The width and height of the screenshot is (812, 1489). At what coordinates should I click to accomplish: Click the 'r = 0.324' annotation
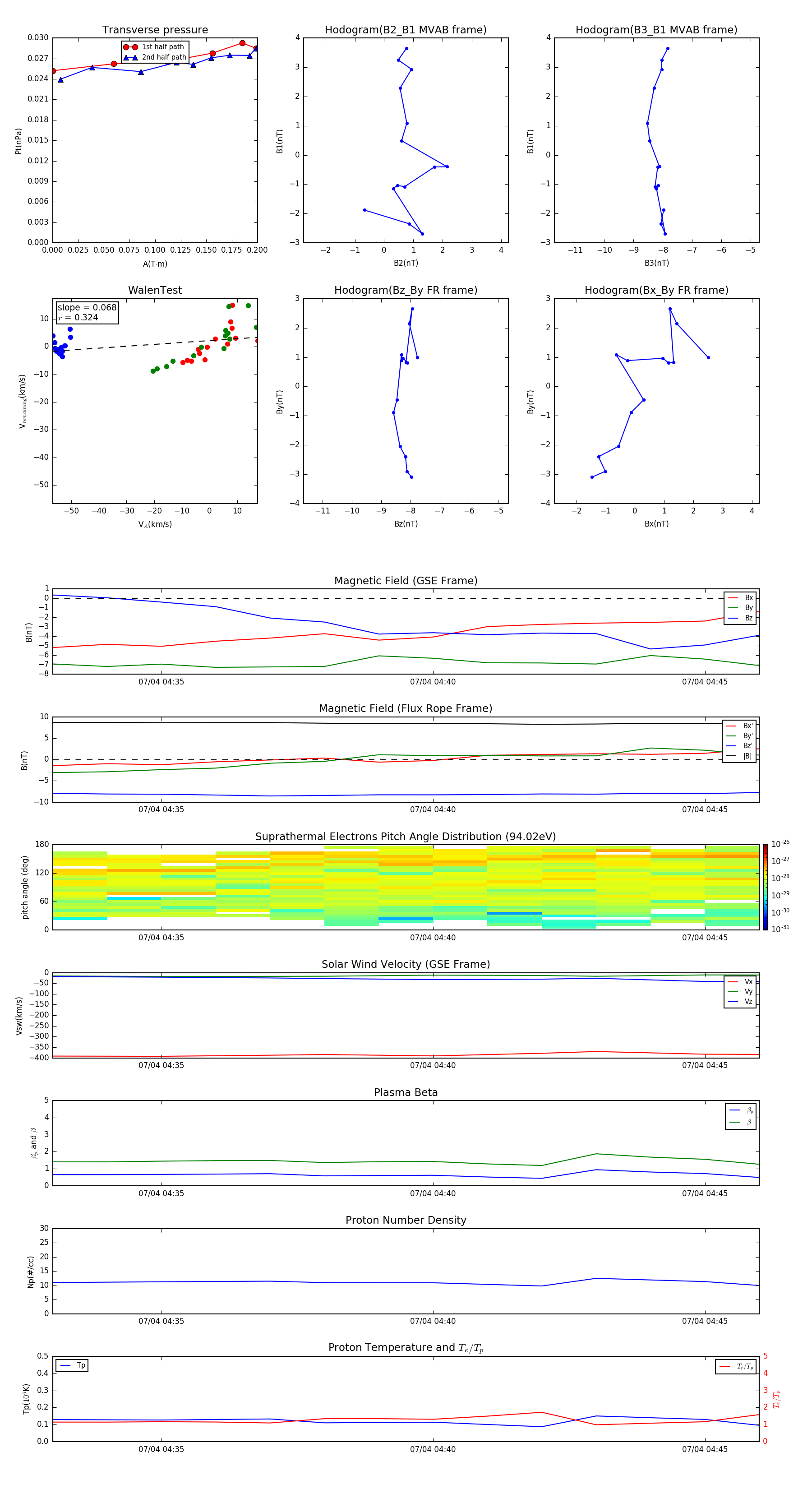pyautogui.click(x=78, y=317)
